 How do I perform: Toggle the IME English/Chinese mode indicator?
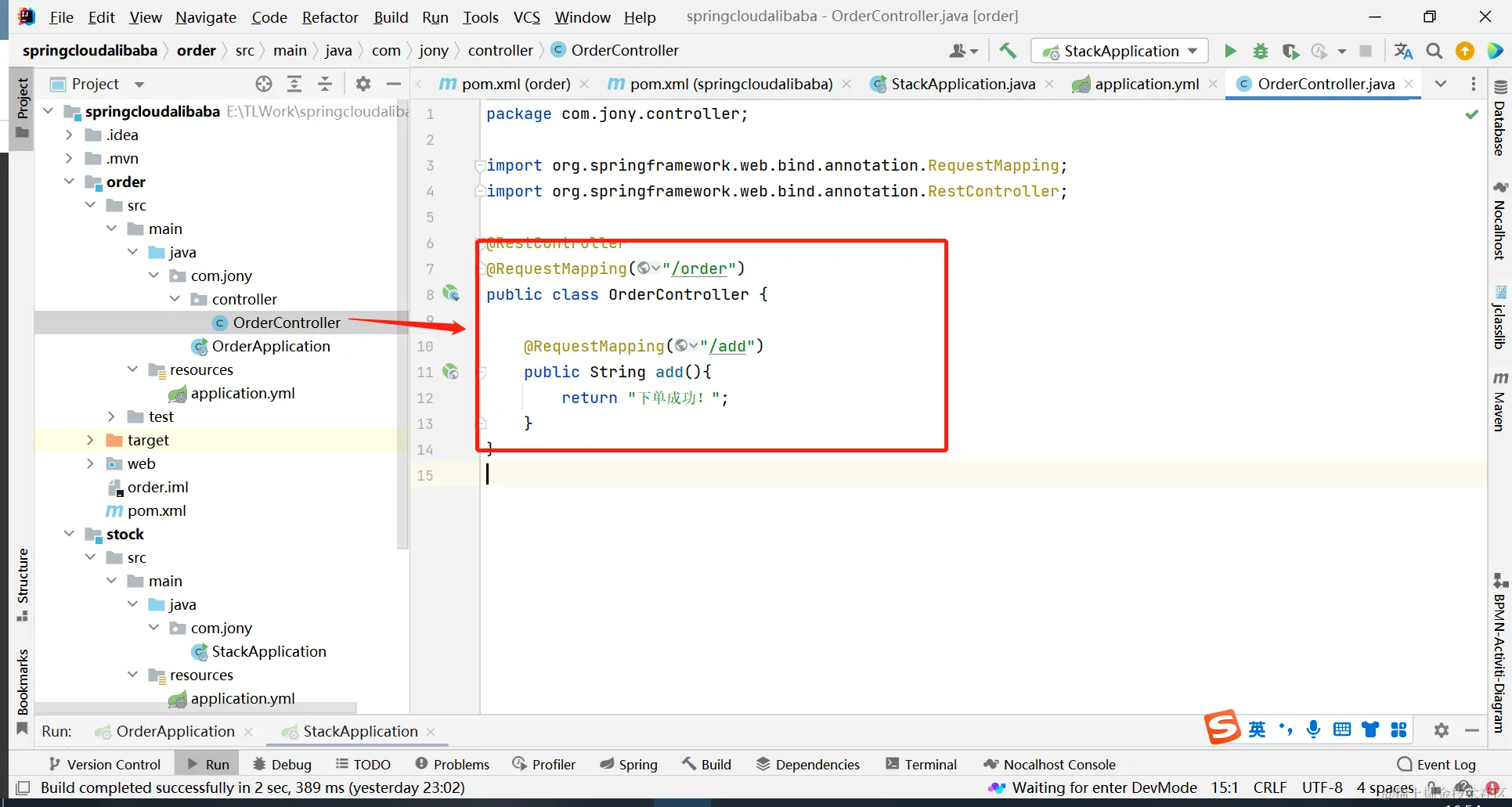click(x=1257, y=730)
